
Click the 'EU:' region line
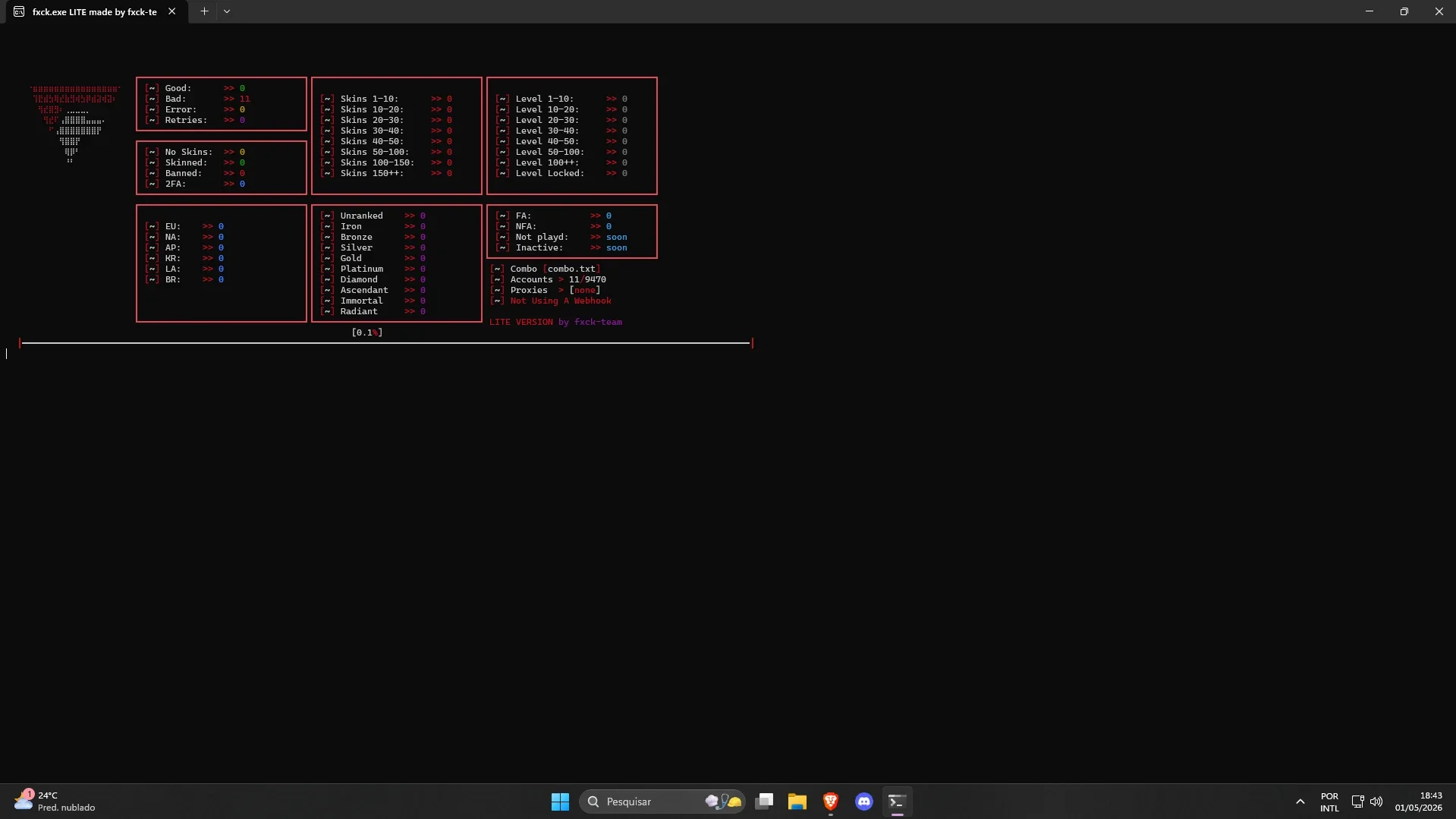[184, 226]
